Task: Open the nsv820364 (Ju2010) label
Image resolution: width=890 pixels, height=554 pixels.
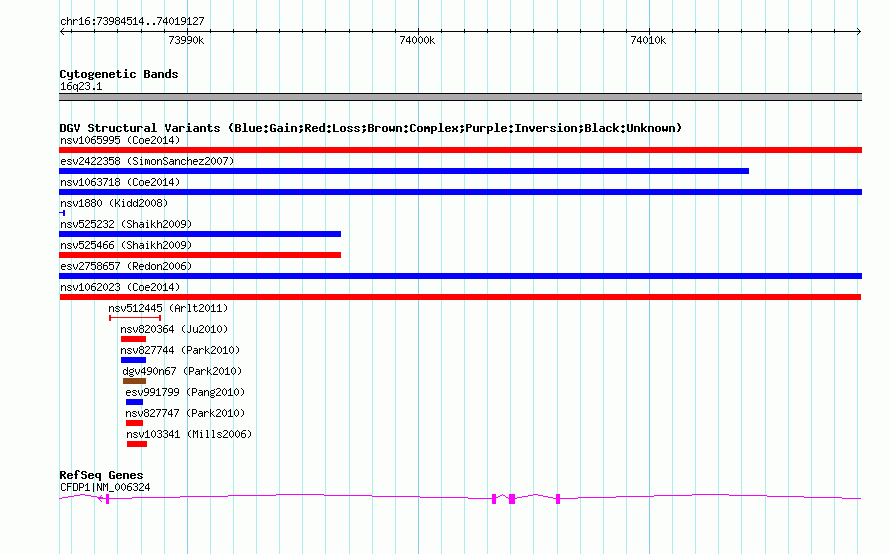Action: tap(174, 329)
